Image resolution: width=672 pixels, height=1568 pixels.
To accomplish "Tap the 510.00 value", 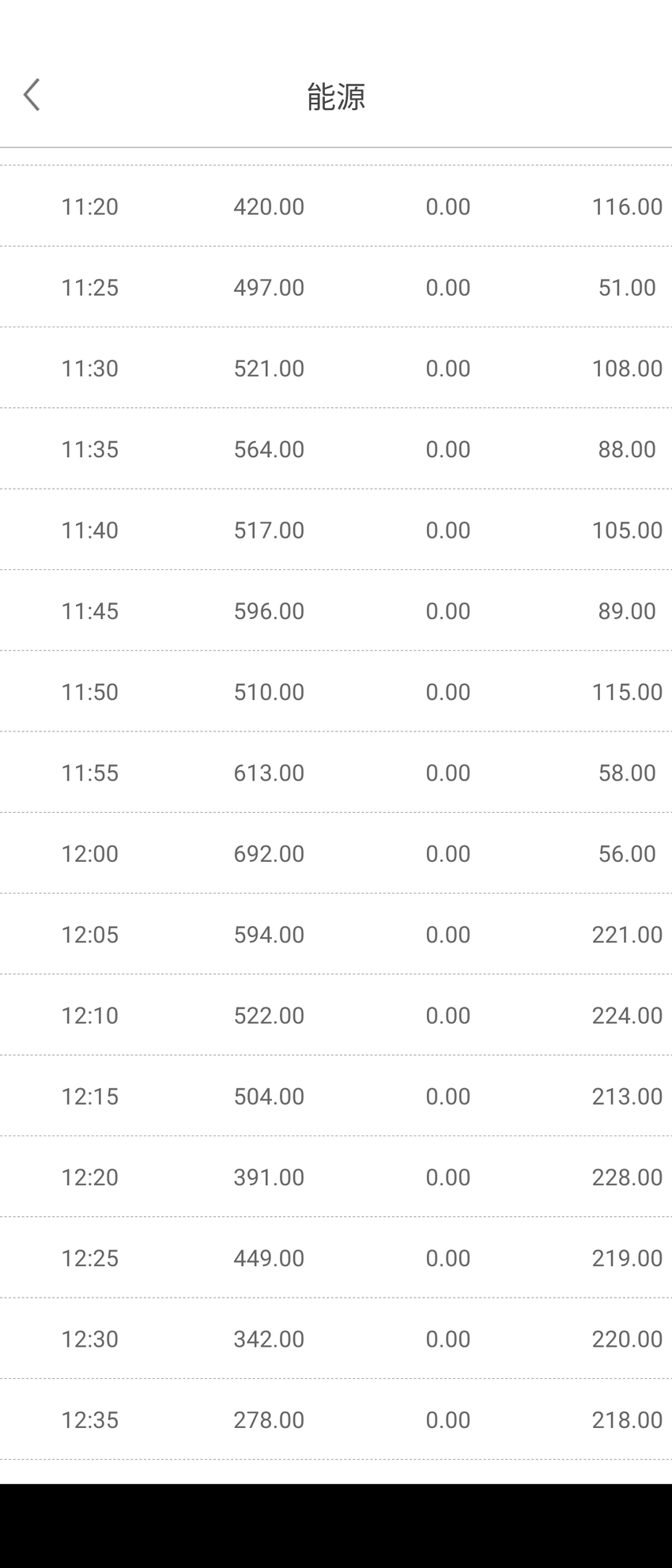I will click(269, 692).
